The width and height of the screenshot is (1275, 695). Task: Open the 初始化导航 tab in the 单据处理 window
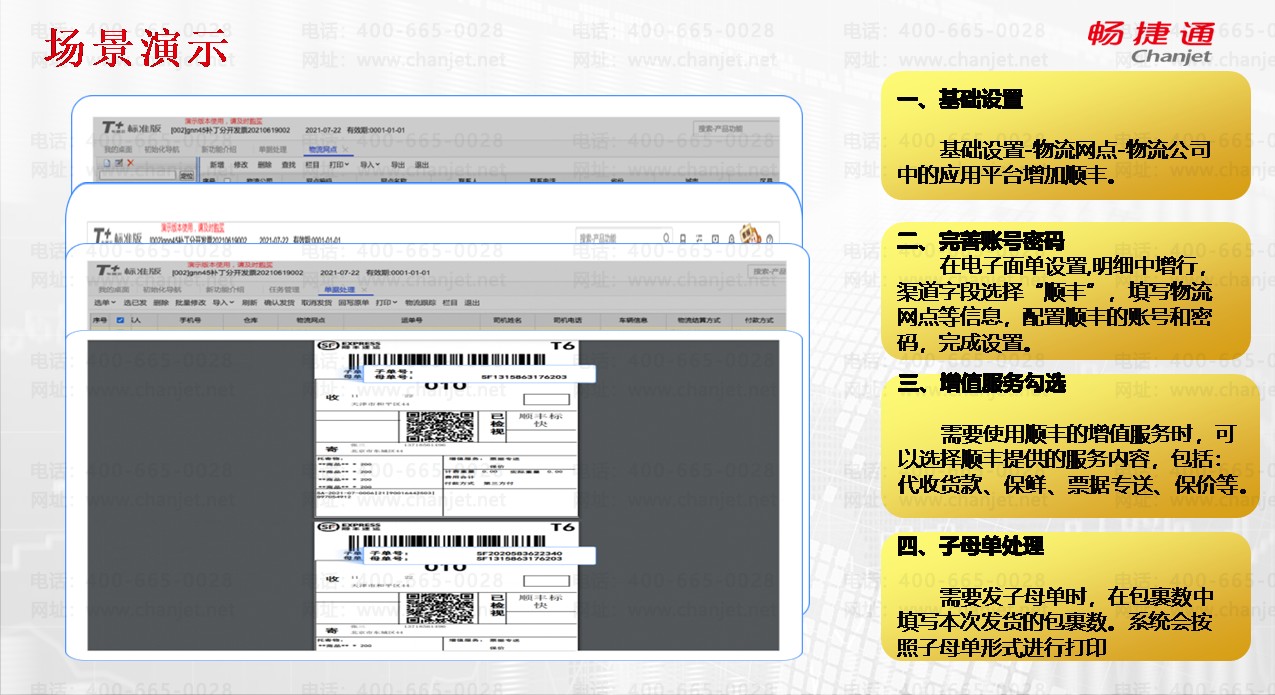(162, 290)
